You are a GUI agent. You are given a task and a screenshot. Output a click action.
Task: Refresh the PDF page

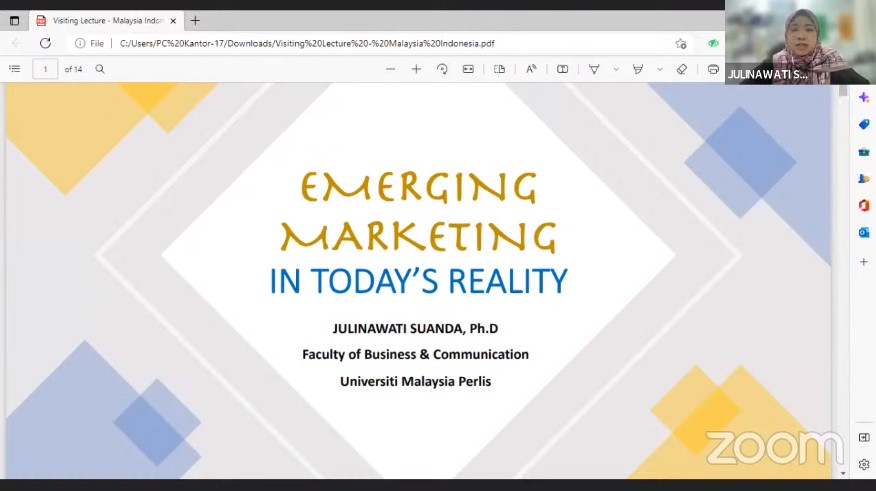45,43
